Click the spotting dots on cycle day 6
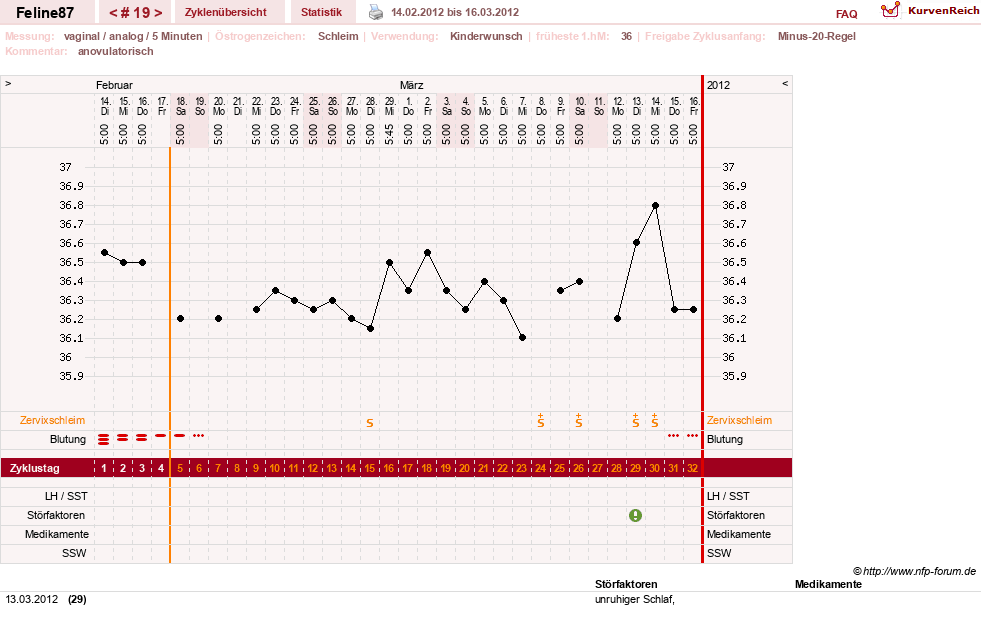 point(199,435)
